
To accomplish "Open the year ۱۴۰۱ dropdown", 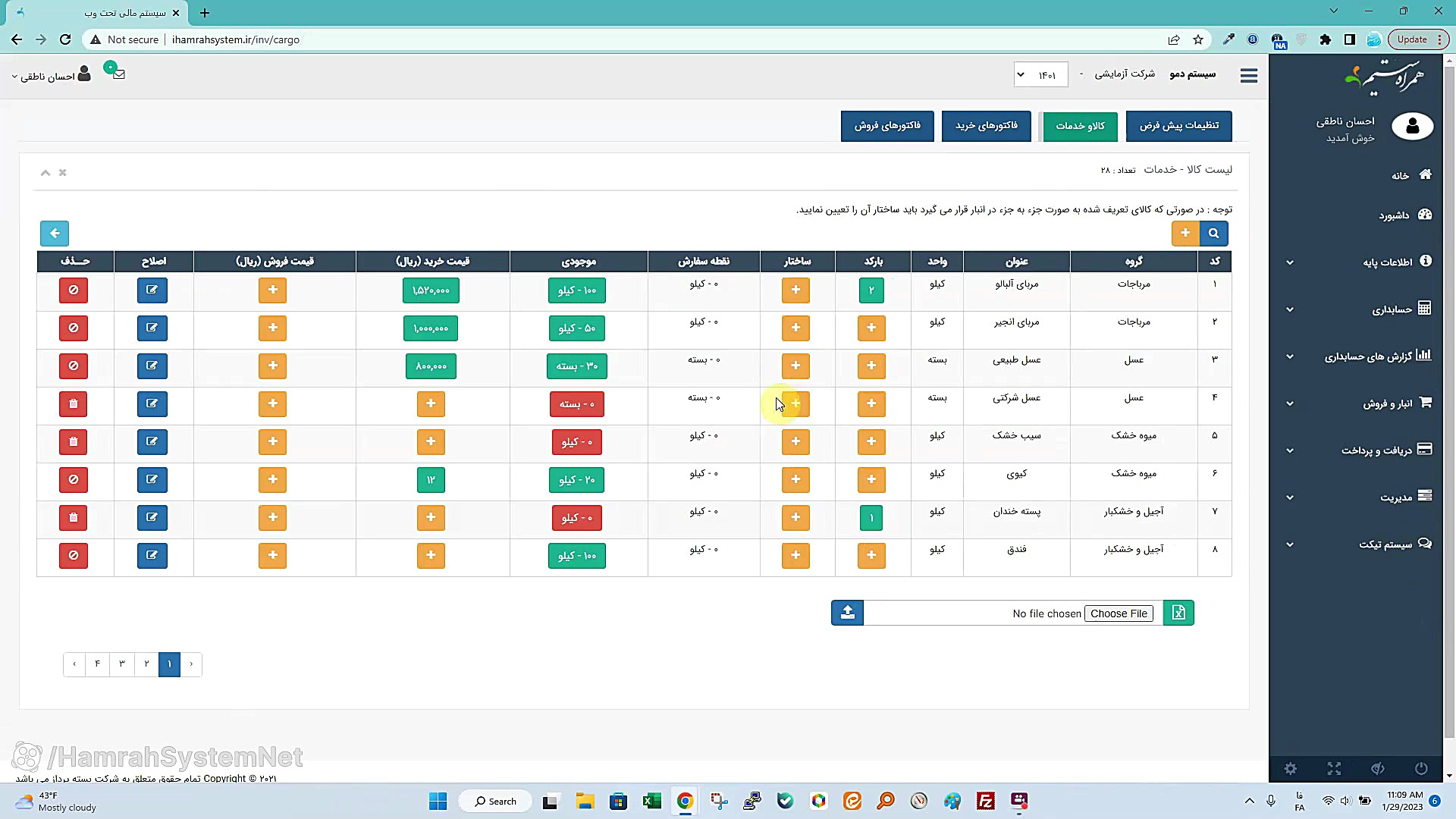I will [1040, 75].
